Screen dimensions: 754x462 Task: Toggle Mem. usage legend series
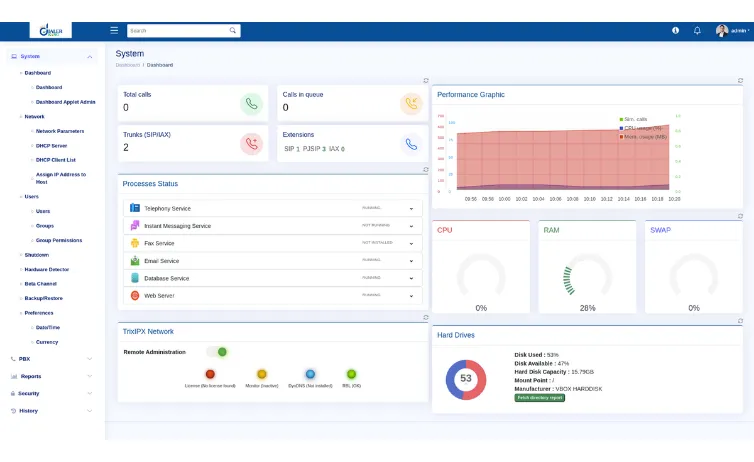pyautogui.click(x=643, y=137)
